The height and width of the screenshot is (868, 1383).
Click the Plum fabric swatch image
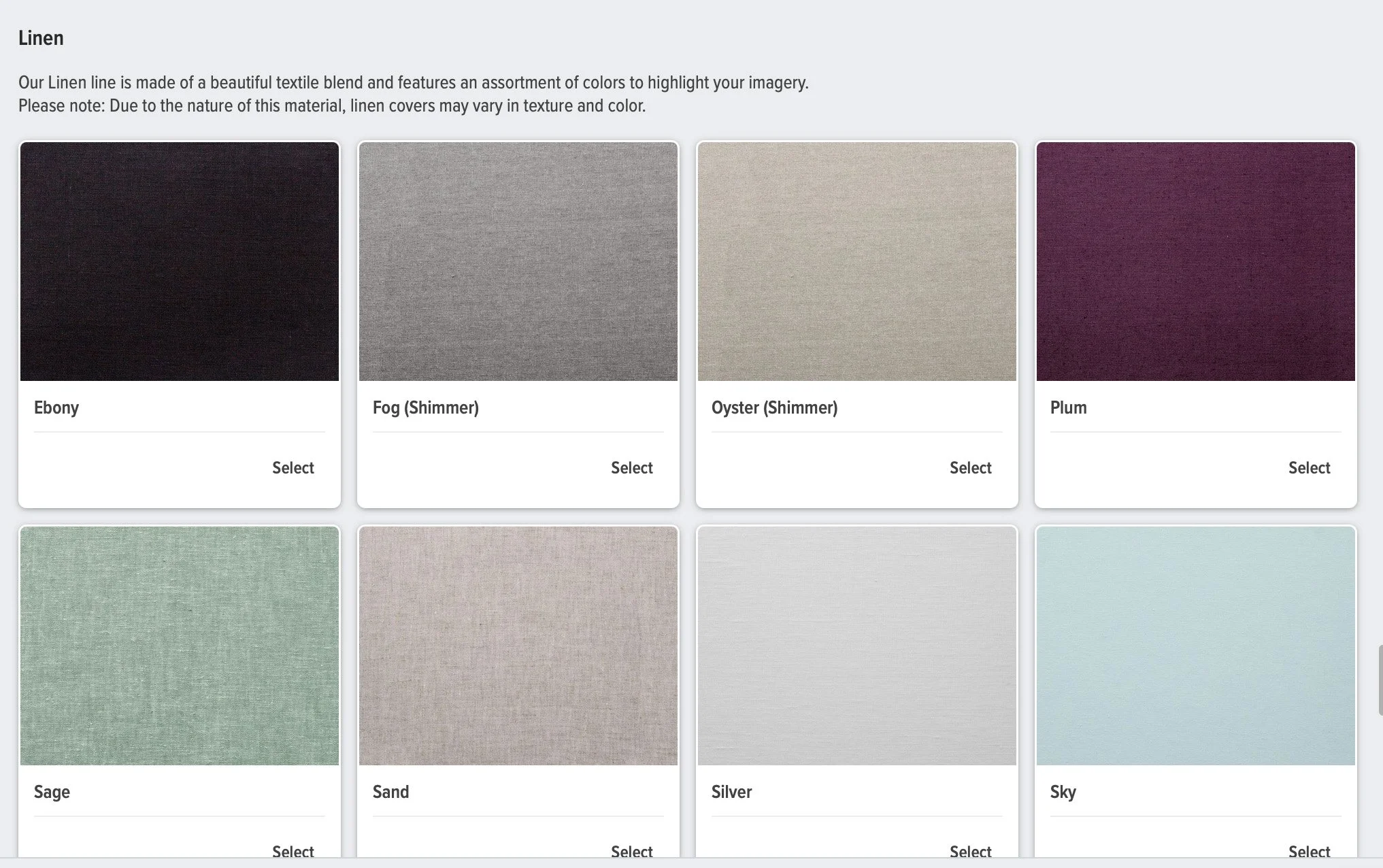pos(1195,261)
